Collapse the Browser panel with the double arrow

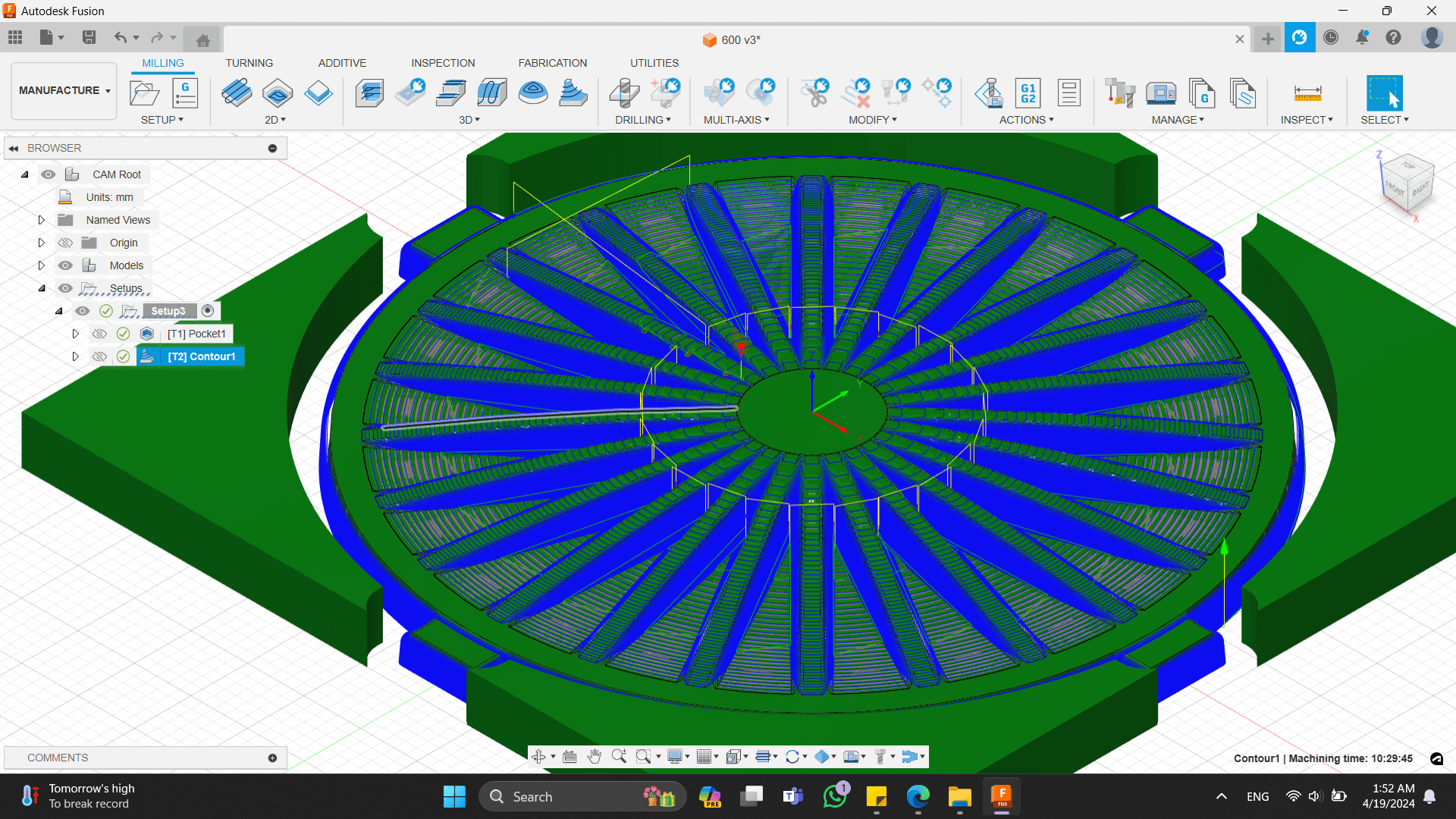[x=14, y=148]
